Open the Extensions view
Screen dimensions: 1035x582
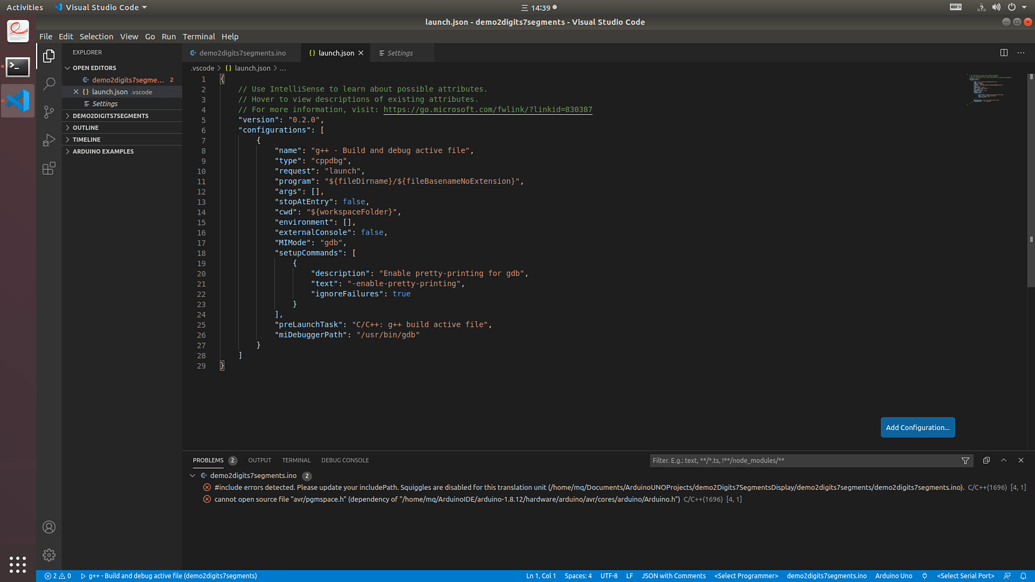click(49, 169)
